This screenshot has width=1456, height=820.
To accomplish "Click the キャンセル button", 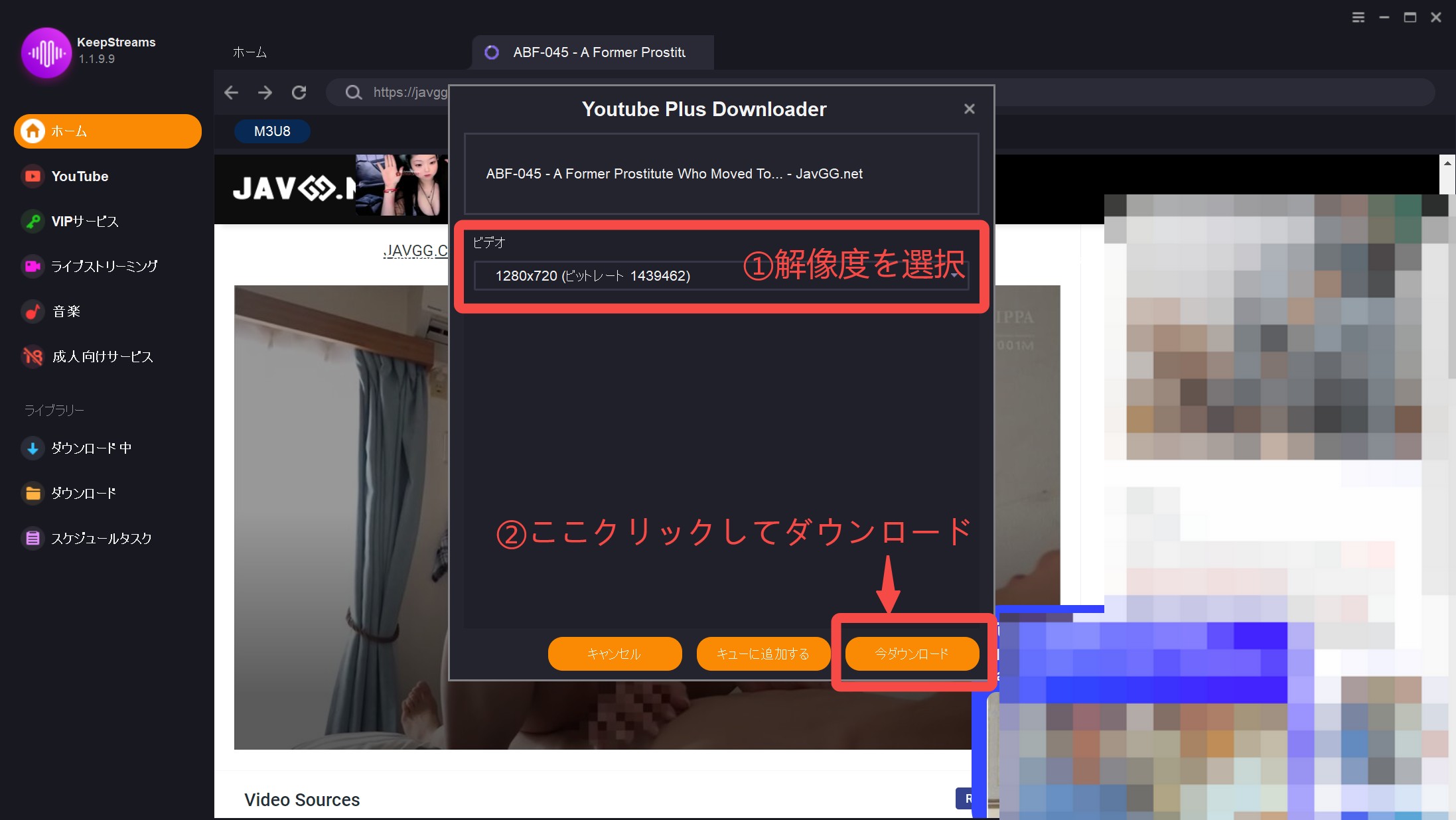I will 615,654.
